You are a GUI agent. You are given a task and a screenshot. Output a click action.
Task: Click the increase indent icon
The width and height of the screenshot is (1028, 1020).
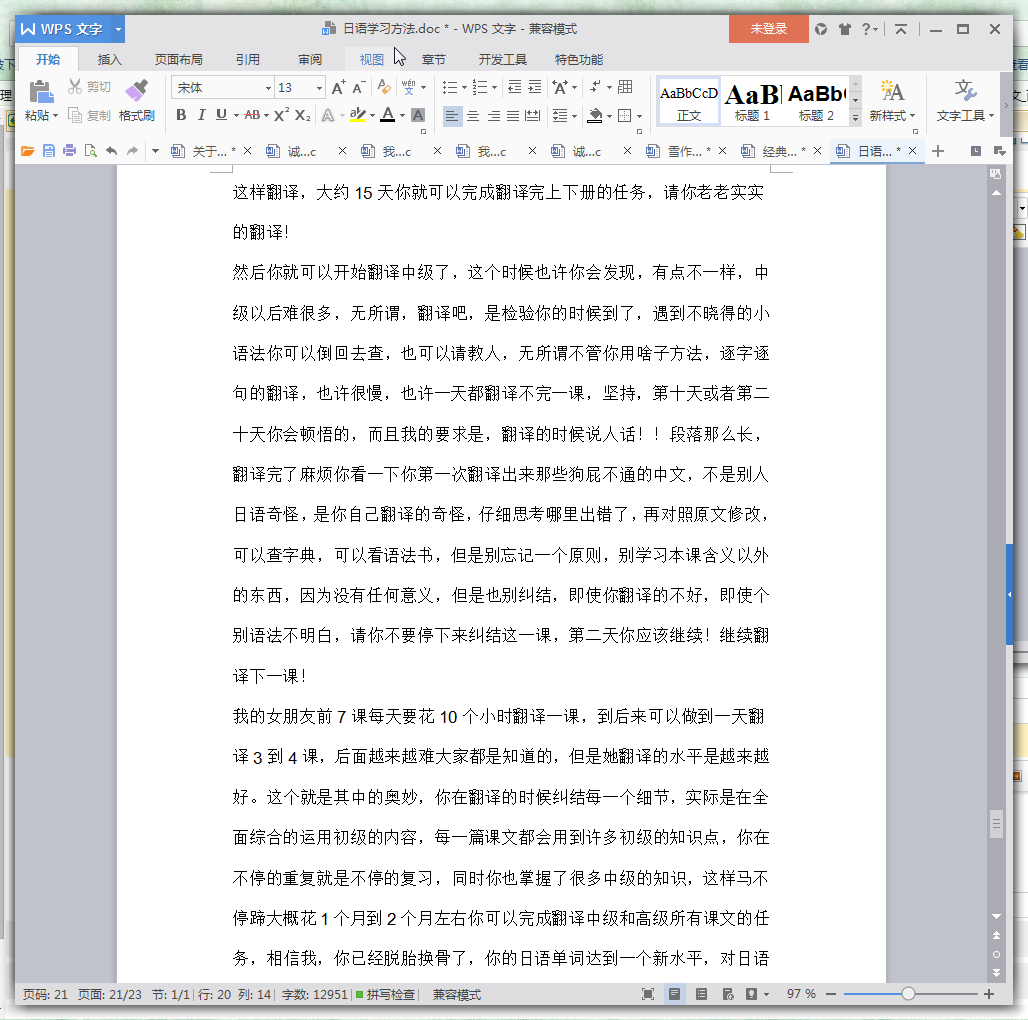pos(535,87)
